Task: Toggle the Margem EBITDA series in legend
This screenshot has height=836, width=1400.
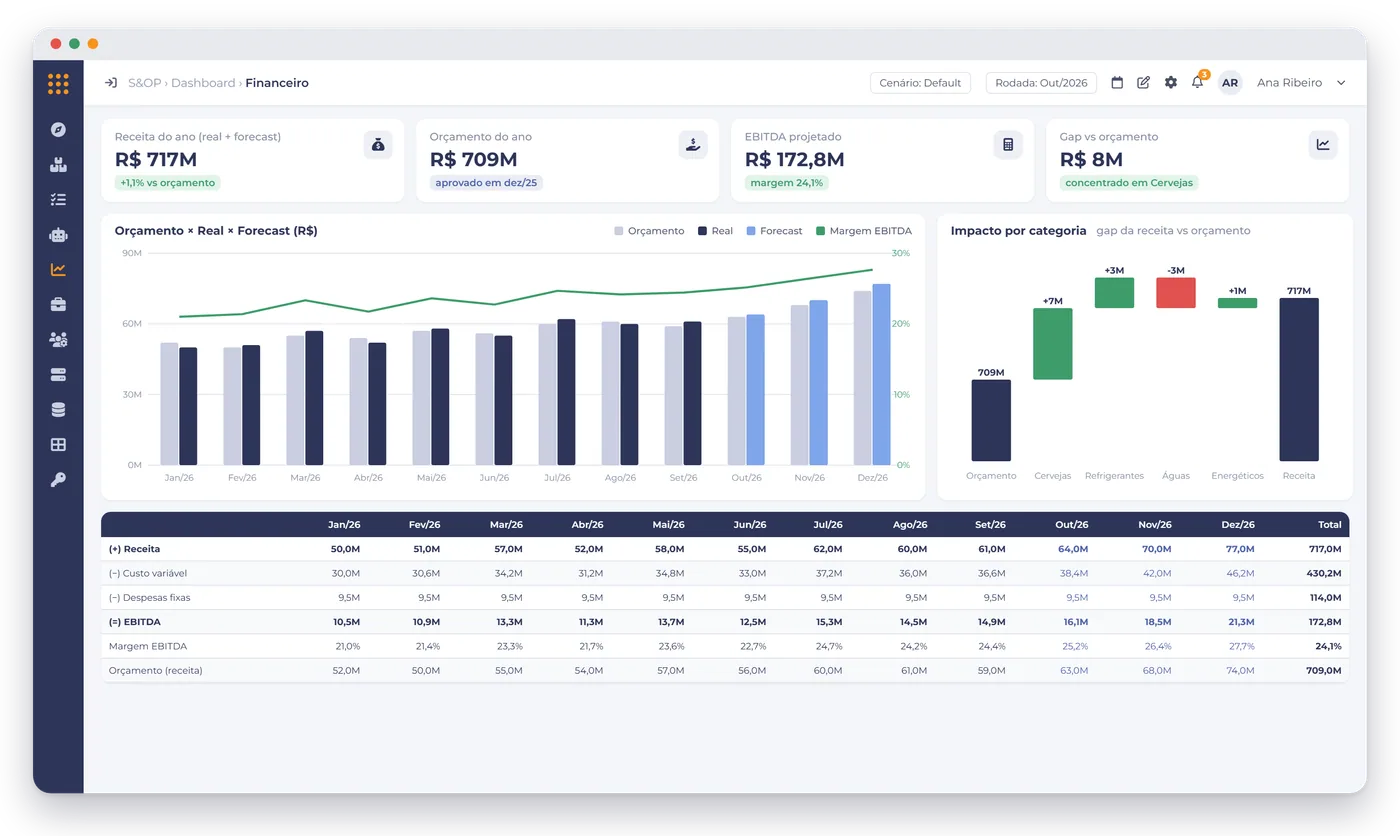Action: [x=864, y=231]
